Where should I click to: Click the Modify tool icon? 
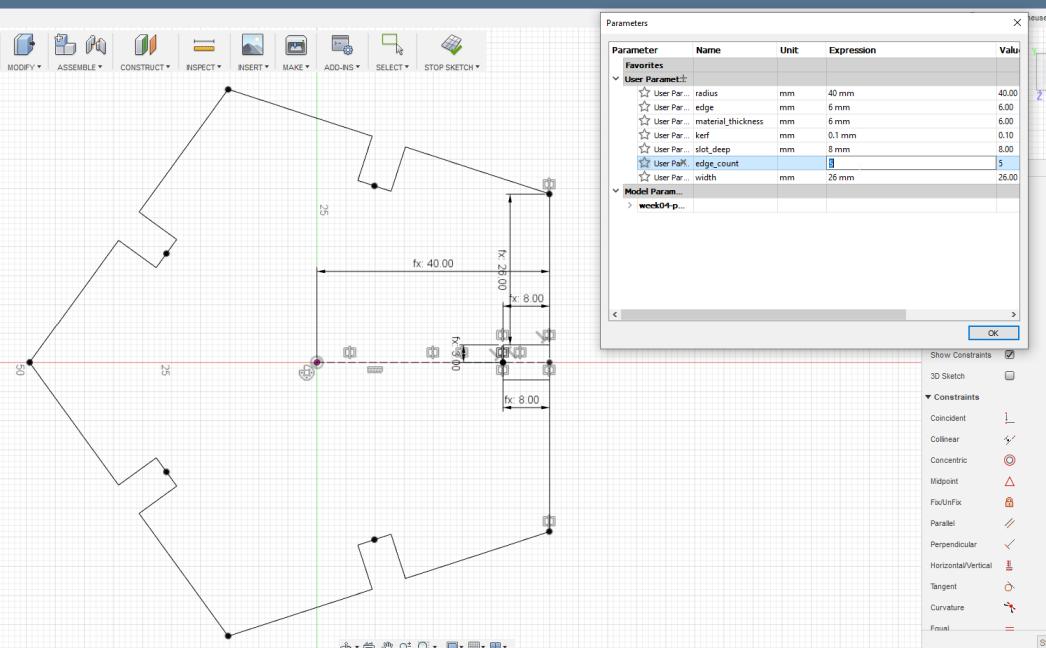point(24,45)
